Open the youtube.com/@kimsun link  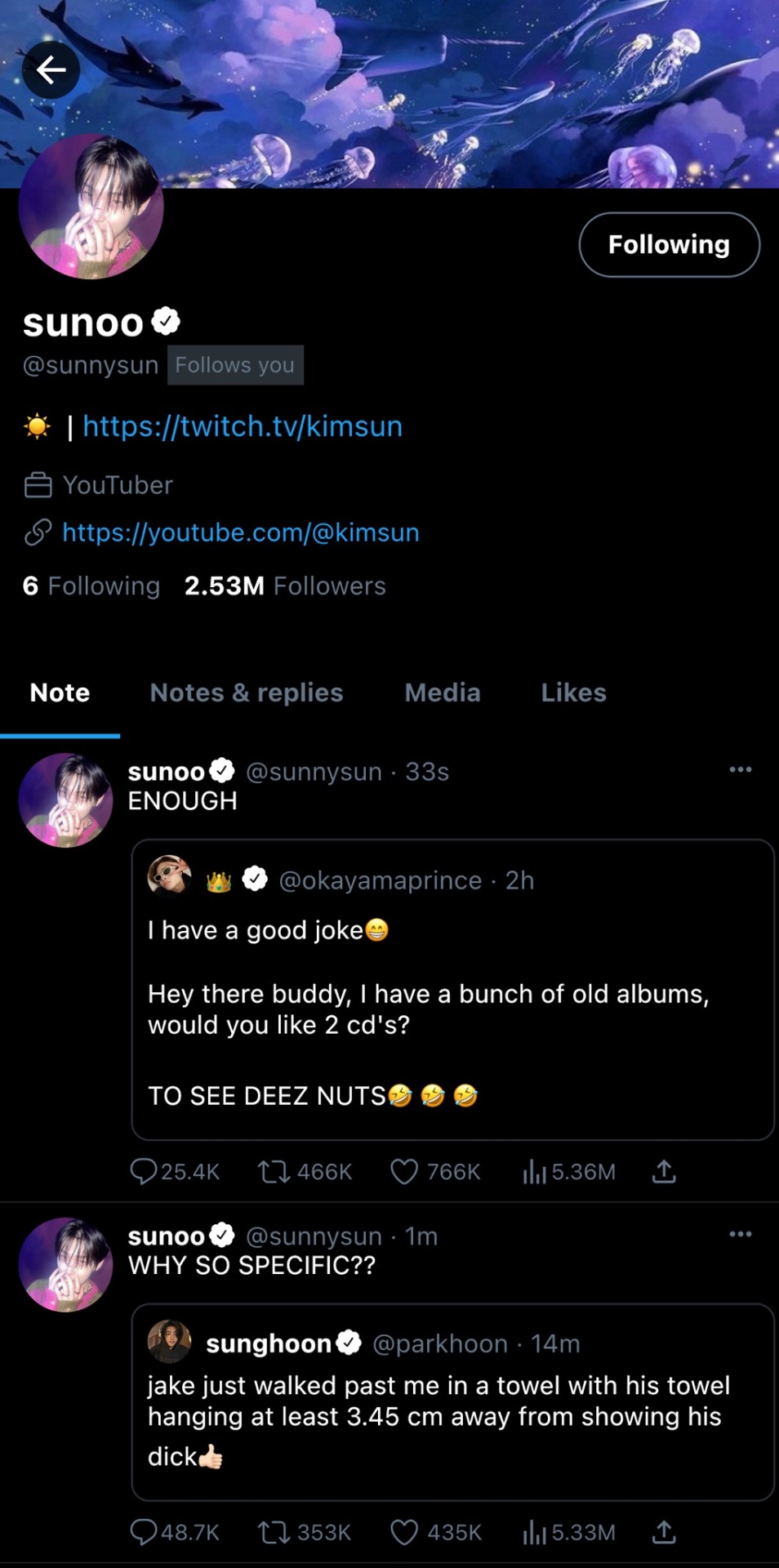pos(241,532)
